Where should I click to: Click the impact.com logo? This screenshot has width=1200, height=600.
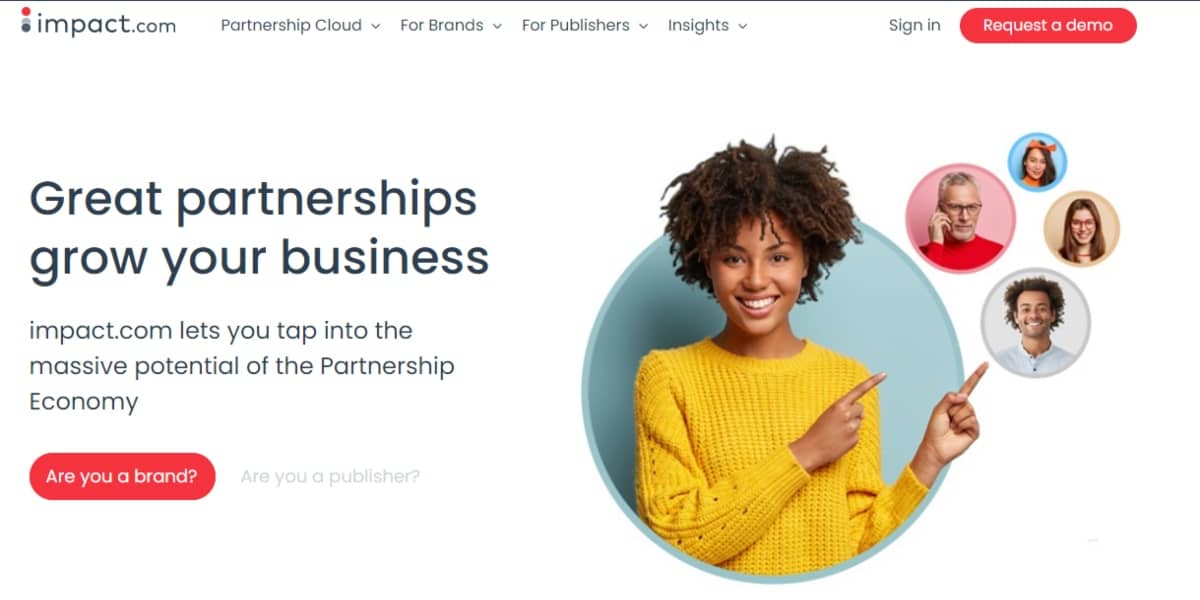98,23
